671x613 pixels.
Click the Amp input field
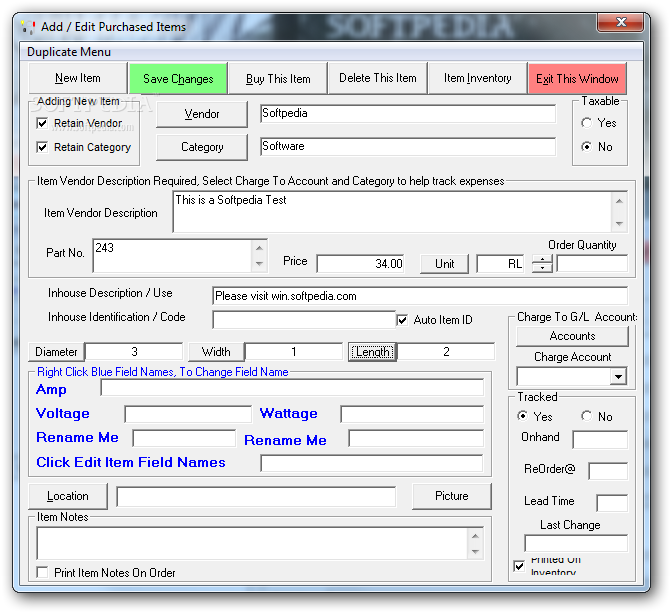[x=292, y=388]
